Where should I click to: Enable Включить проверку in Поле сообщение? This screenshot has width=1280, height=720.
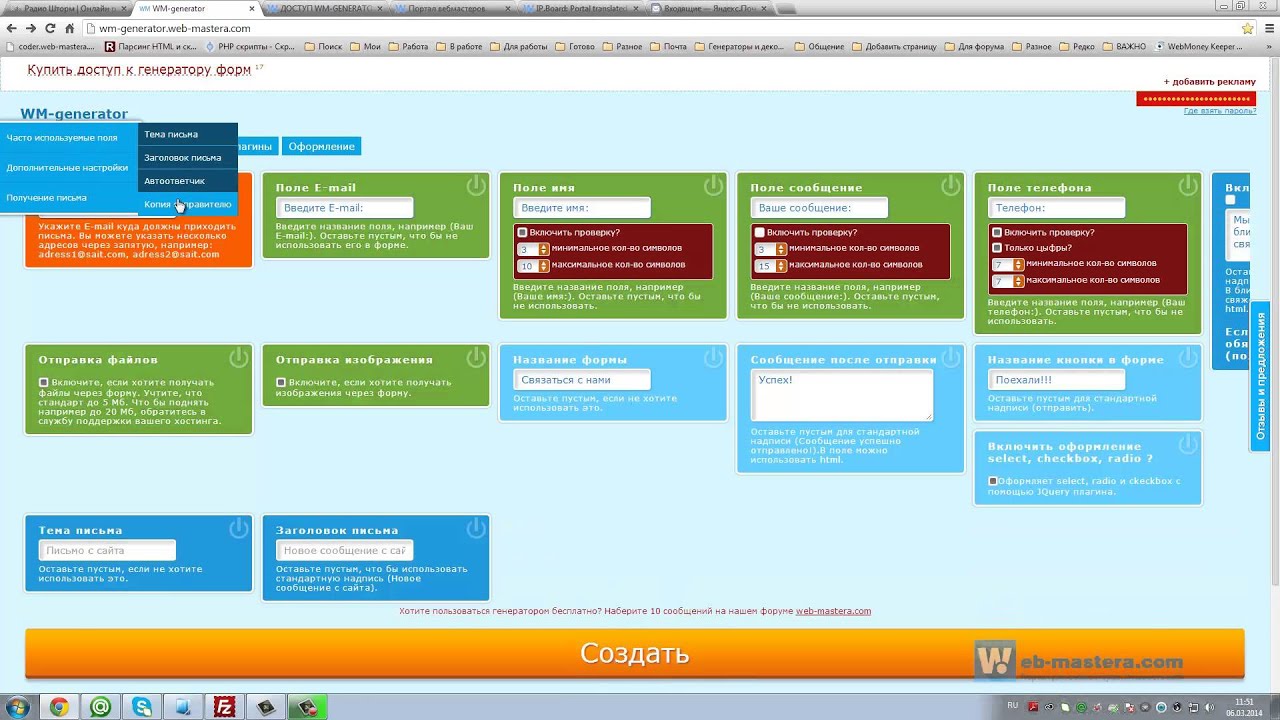760,232
